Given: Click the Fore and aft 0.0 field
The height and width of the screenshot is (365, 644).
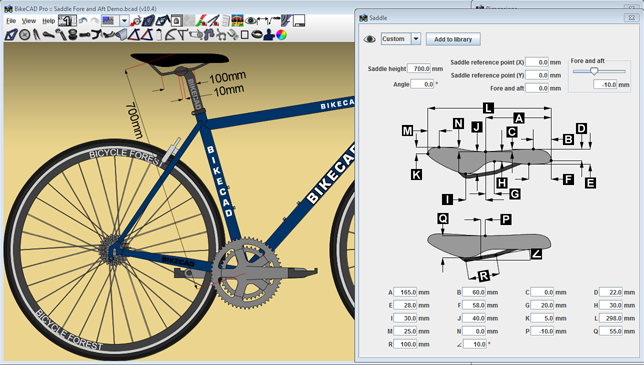Looking at the screenshot, I should pyautogui.click(x=537, y=88).
